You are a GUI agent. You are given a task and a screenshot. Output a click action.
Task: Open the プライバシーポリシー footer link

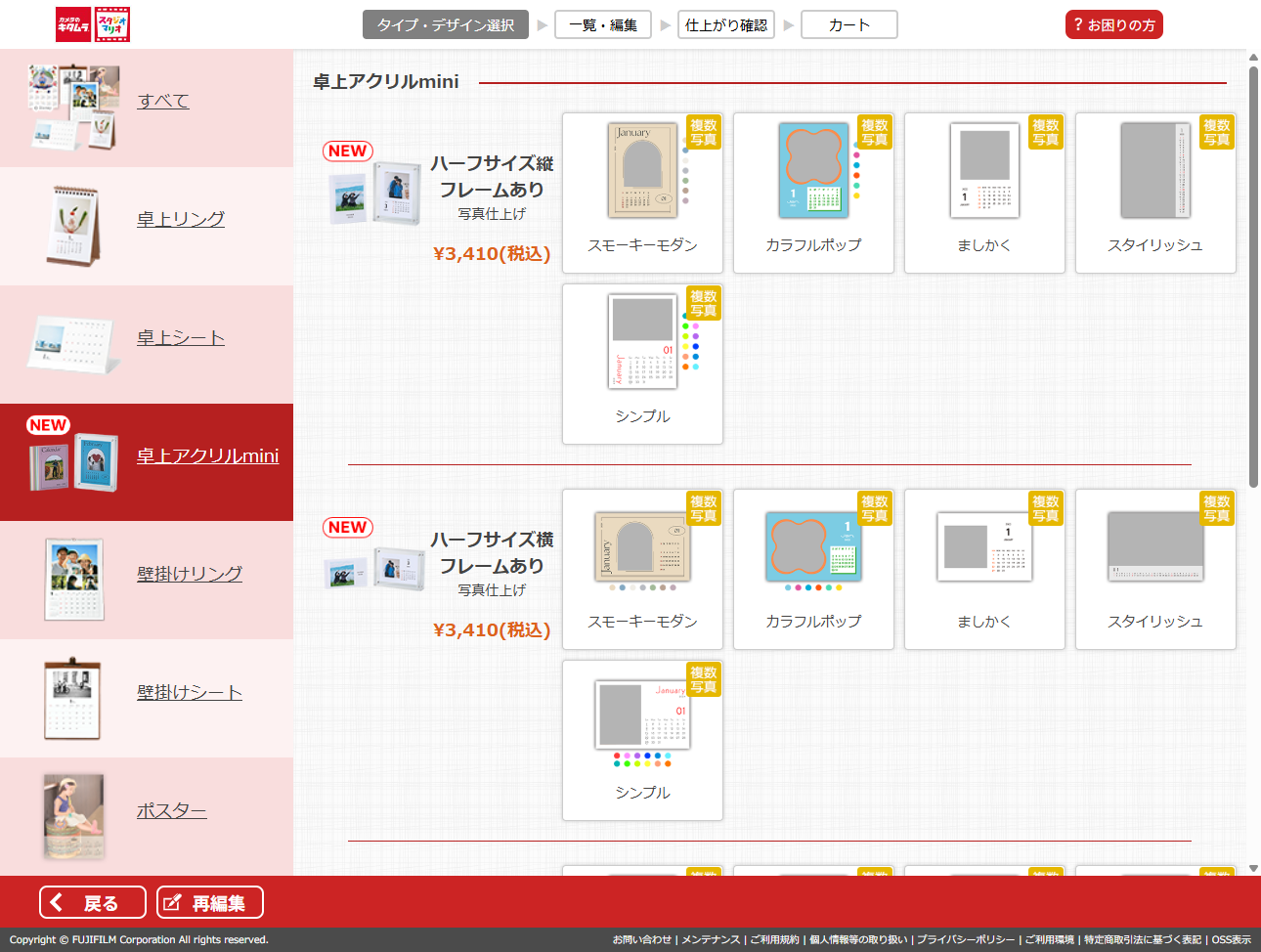coord(966,940)
